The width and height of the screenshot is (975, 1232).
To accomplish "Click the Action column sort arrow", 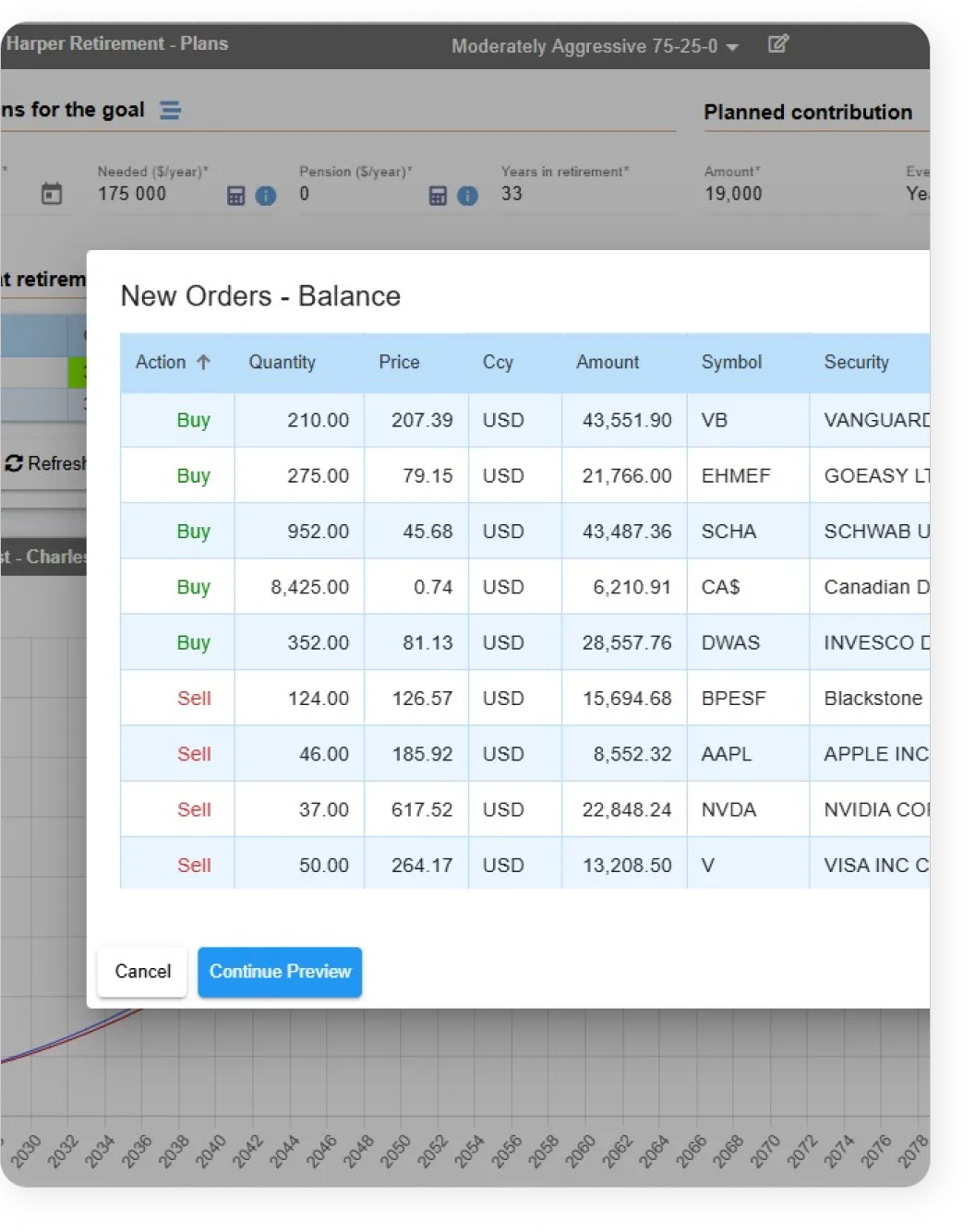I will coord(204,362).
